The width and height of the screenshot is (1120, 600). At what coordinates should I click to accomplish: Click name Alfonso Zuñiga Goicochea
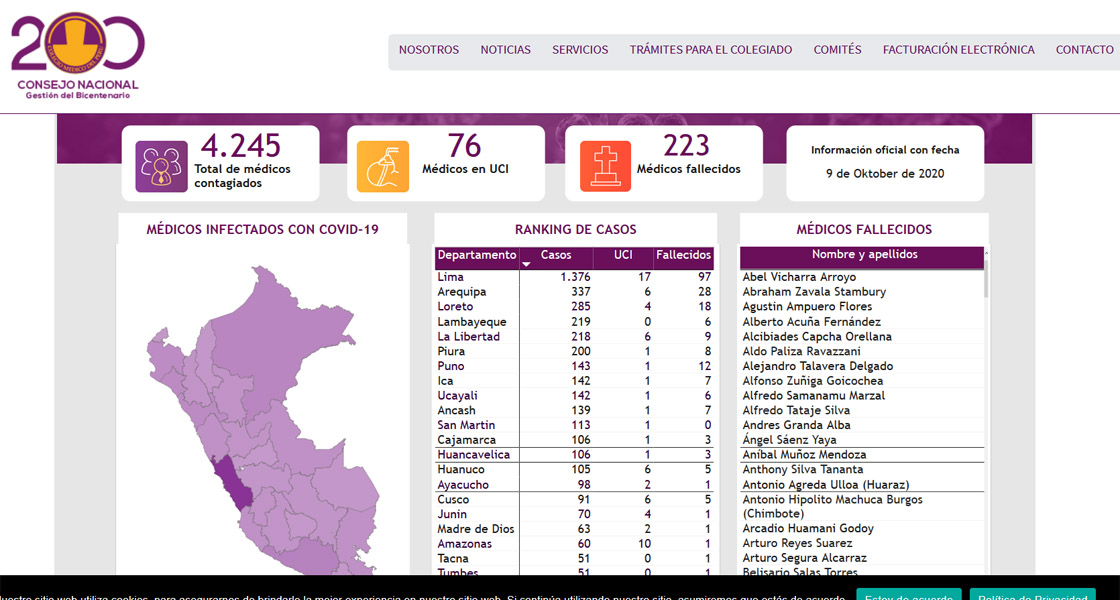click(x=813, y=381)
